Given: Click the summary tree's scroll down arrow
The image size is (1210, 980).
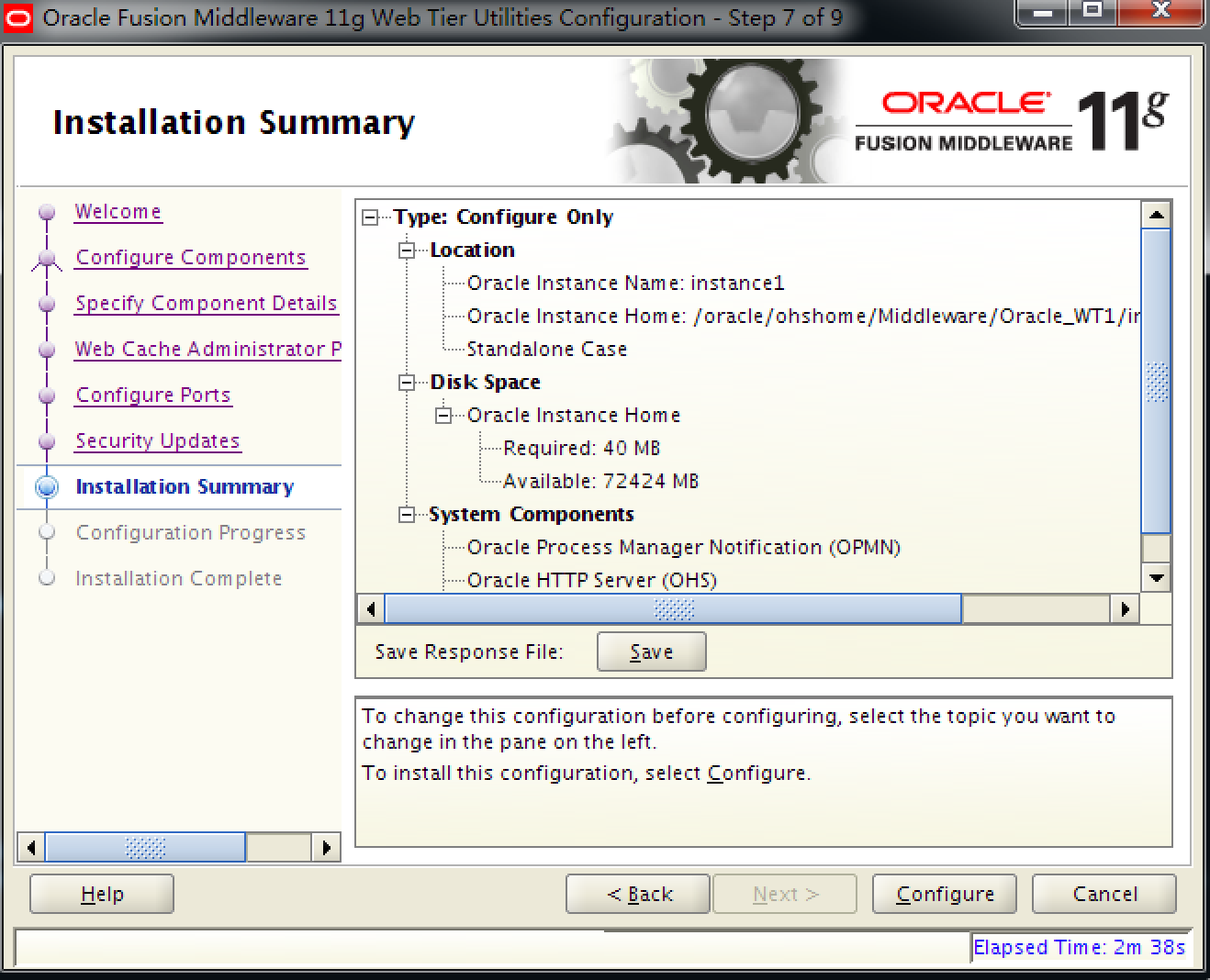Looking at the screenshot, I should (1157, 577).
